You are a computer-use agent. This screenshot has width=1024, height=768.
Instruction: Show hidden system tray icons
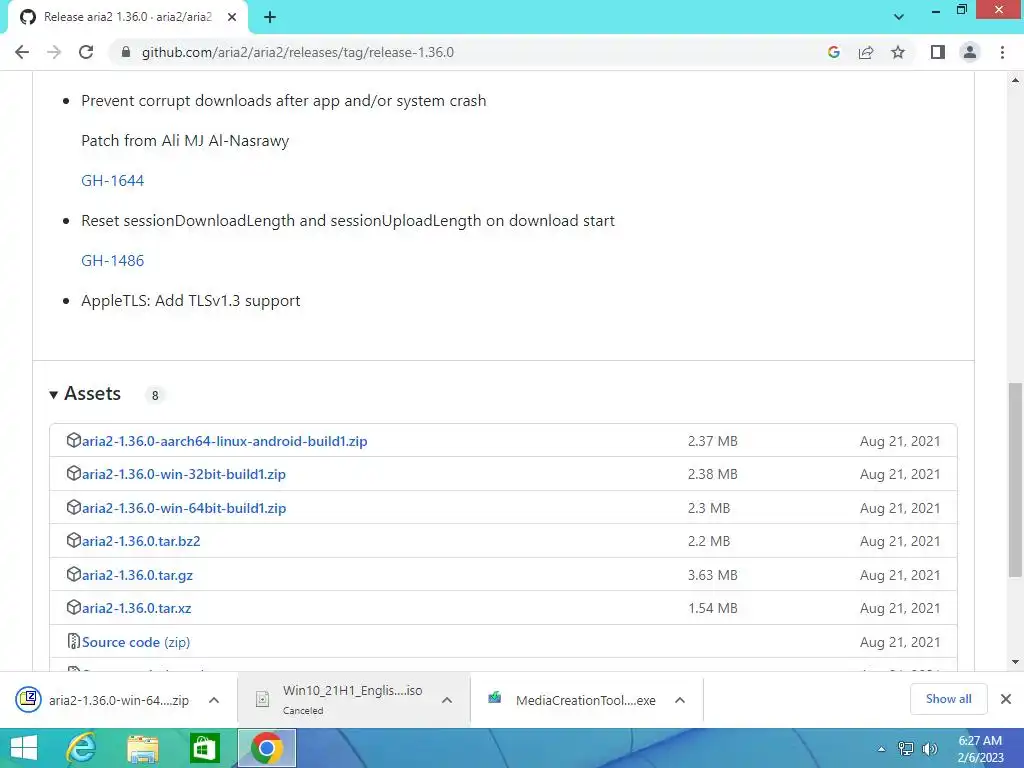pos(881,749)
